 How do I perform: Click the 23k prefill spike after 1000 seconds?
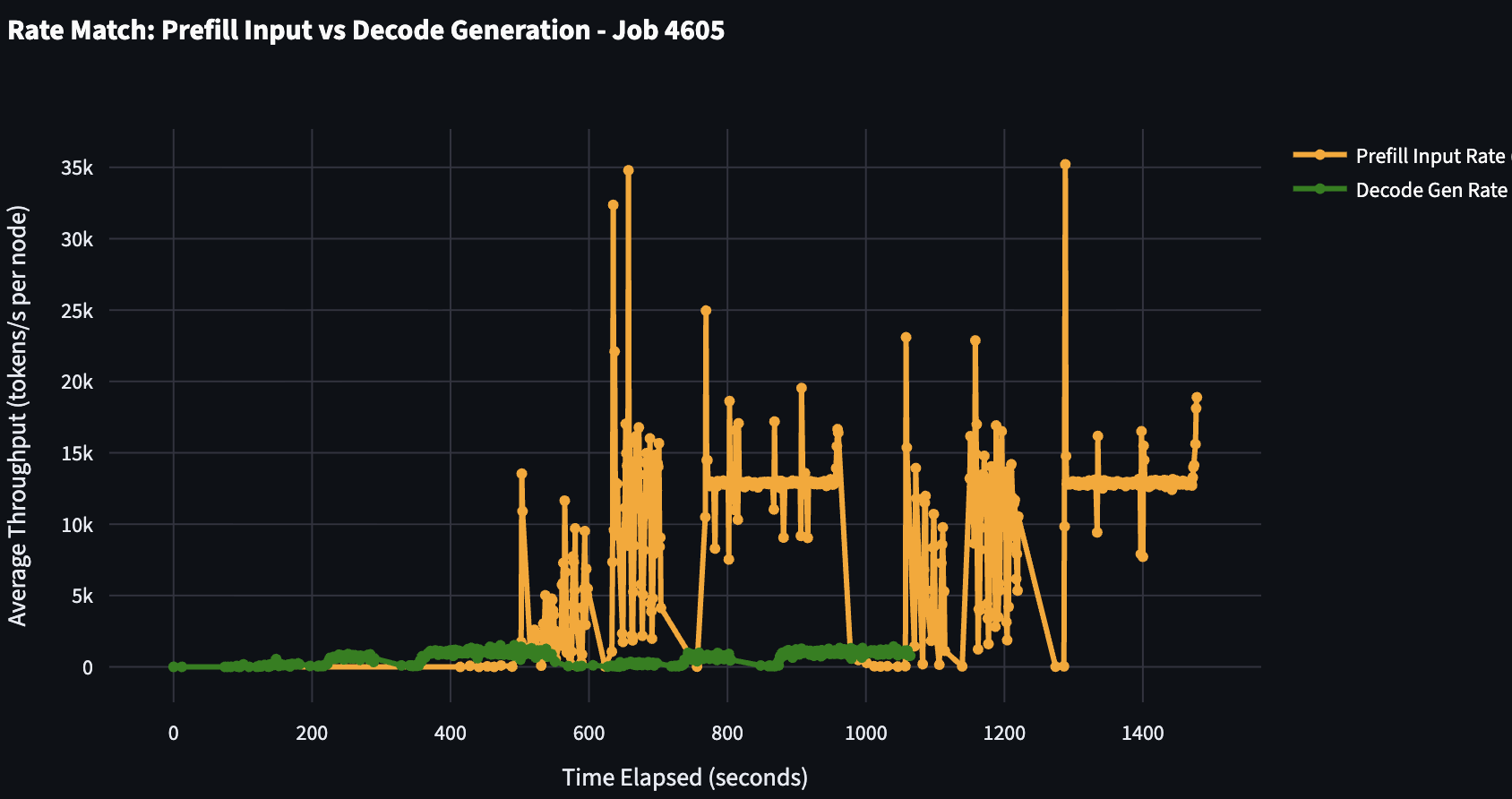(906, 338)
